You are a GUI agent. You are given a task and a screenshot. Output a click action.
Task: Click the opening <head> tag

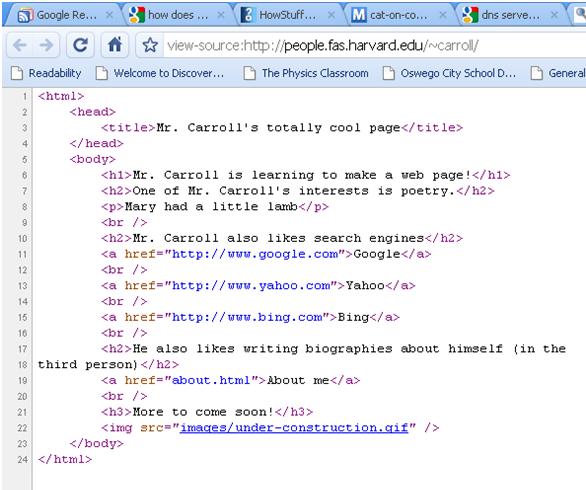point(92,112)
